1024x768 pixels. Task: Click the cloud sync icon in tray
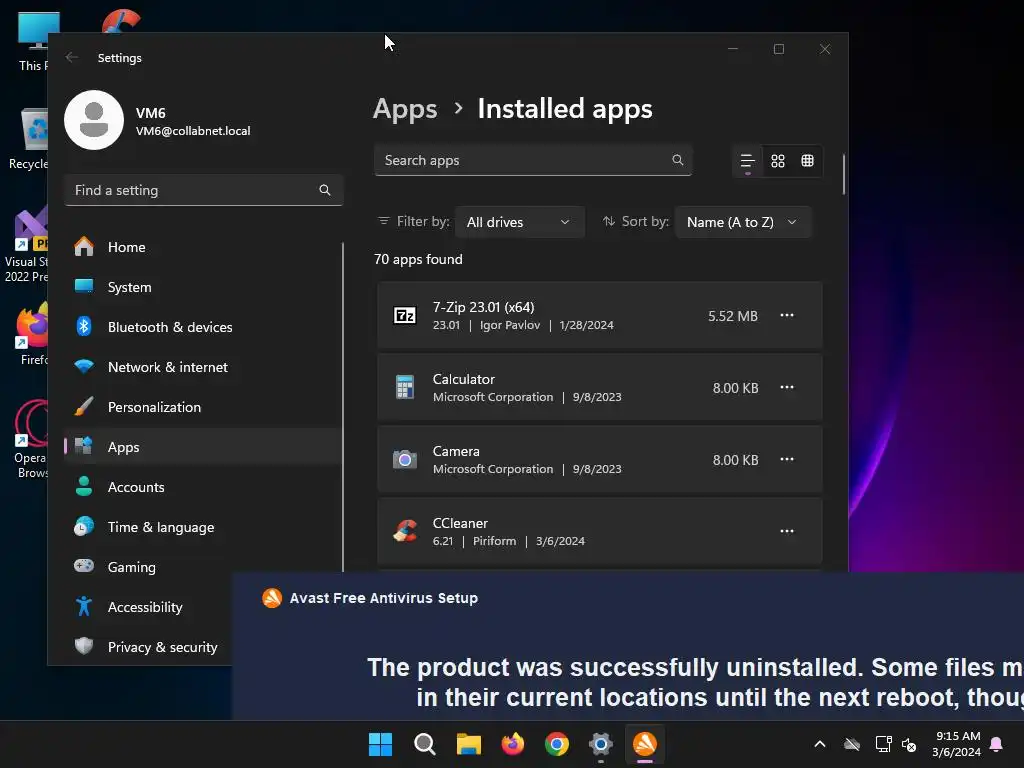tap(852, 744)
